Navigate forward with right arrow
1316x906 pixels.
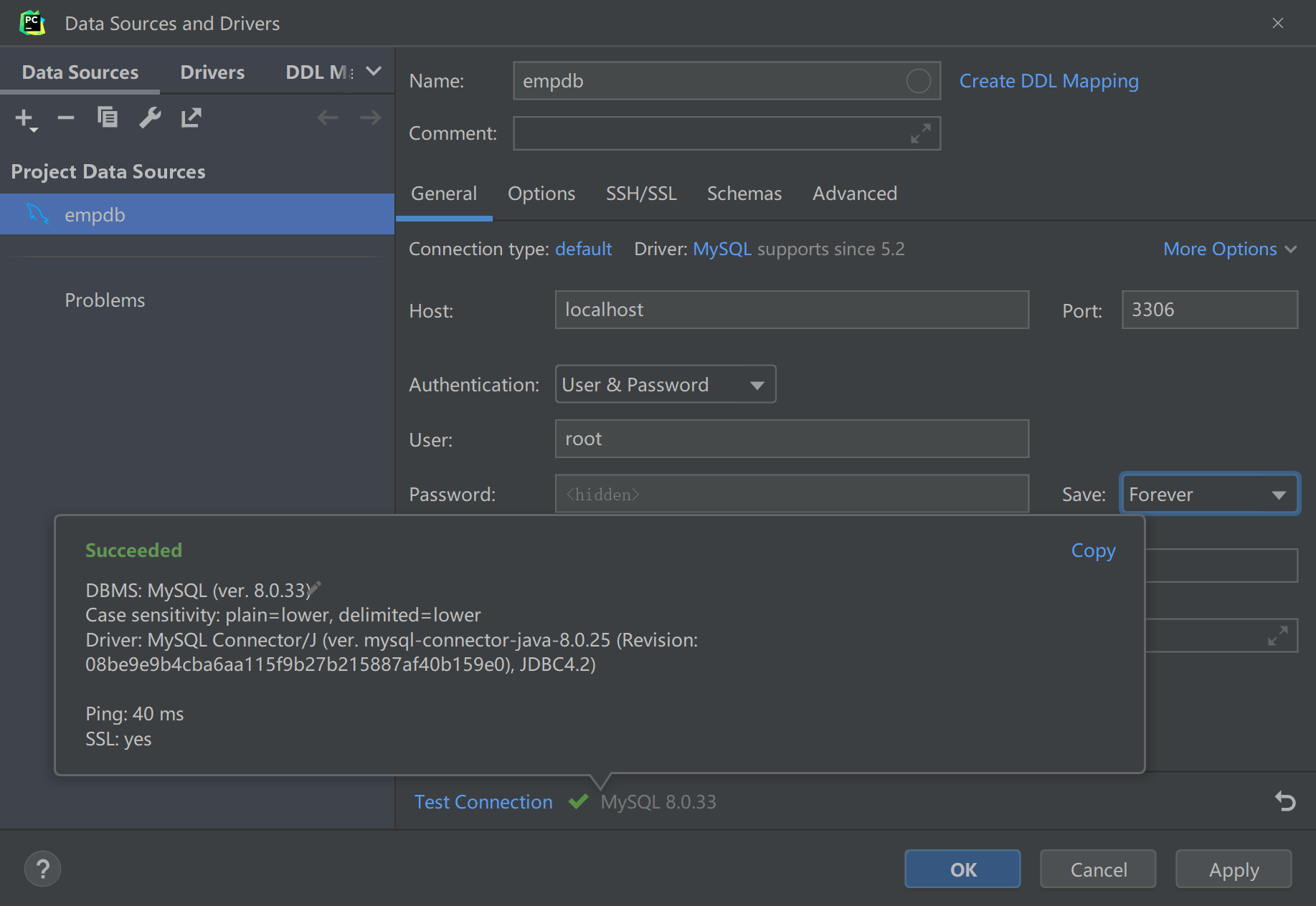[x=371, y=117]
